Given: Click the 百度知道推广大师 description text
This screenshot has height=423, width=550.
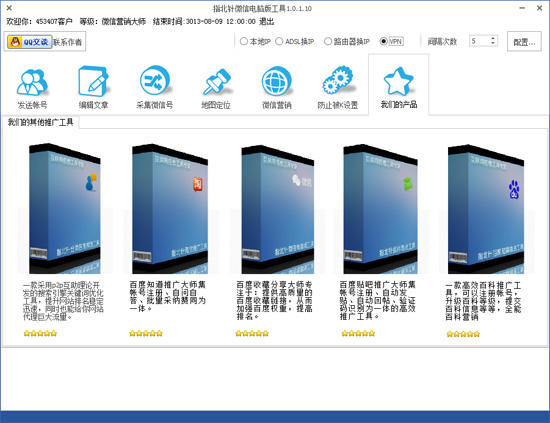Looking at the screenshot, I should coord(167,296).
